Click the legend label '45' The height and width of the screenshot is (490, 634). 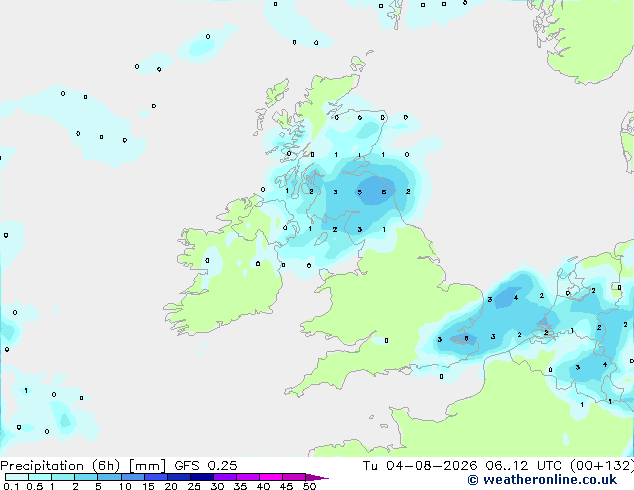tap(286, 486)
